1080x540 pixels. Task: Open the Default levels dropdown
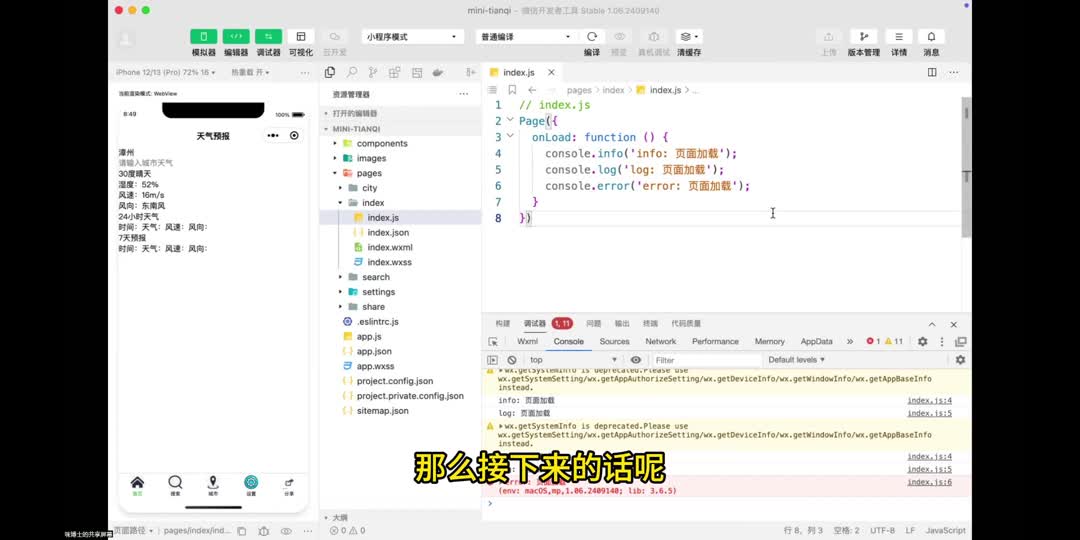pos(796,360)
